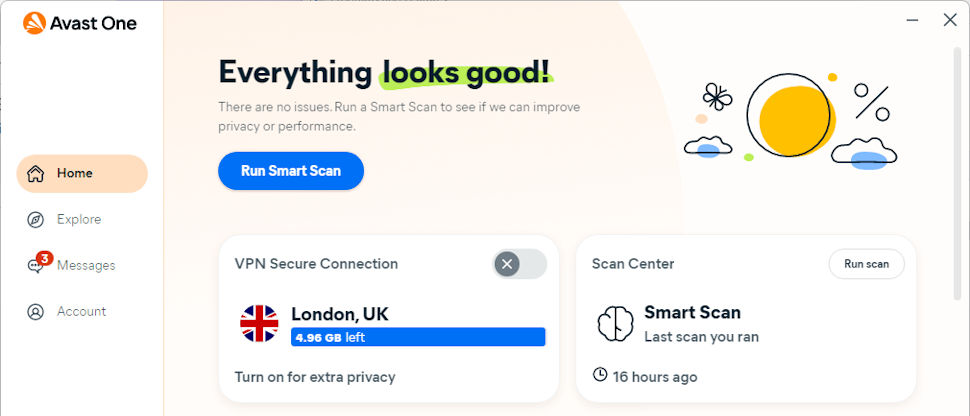Open the Explore menu item
The width and height of the screenshot is (970, 416).
click(79, 220)
